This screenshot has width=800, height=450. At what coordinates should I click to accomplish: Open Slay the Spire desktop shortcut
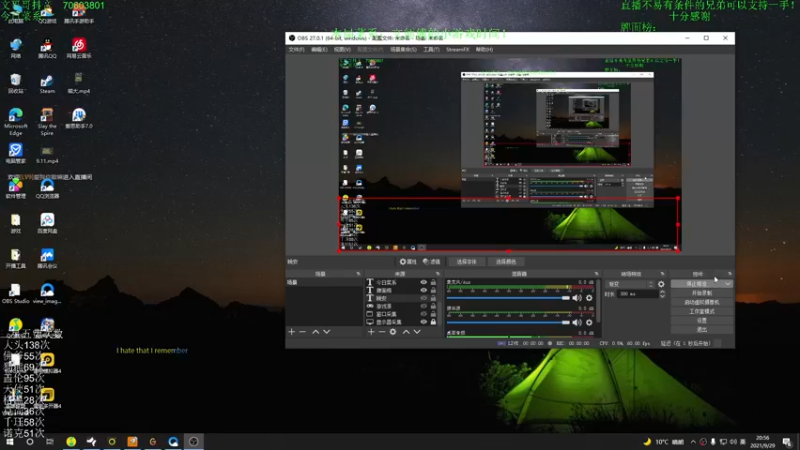tap(47, 122)
